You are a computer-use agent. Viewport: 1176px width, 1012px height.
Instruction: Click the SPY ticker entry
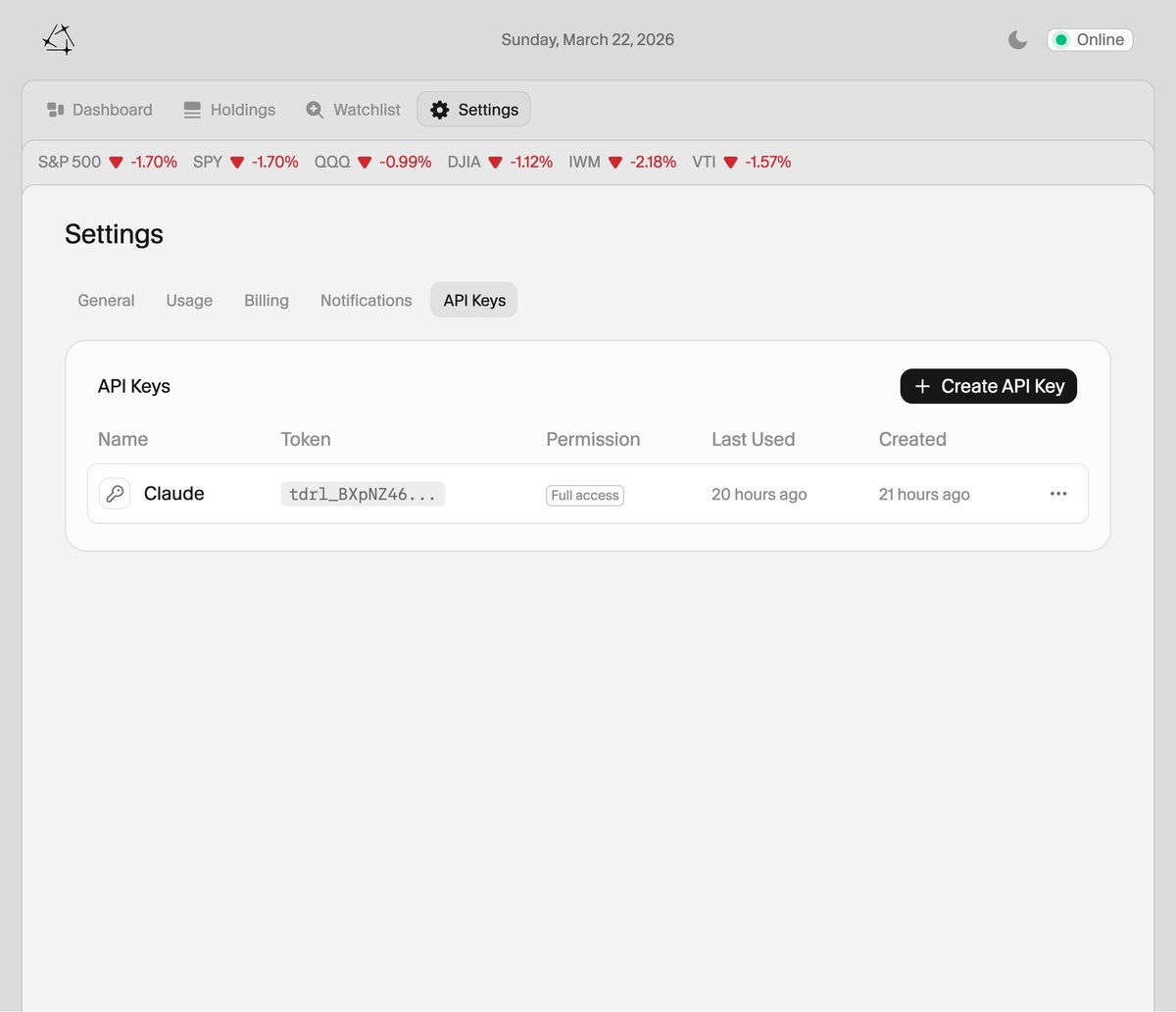pos(246,162)
